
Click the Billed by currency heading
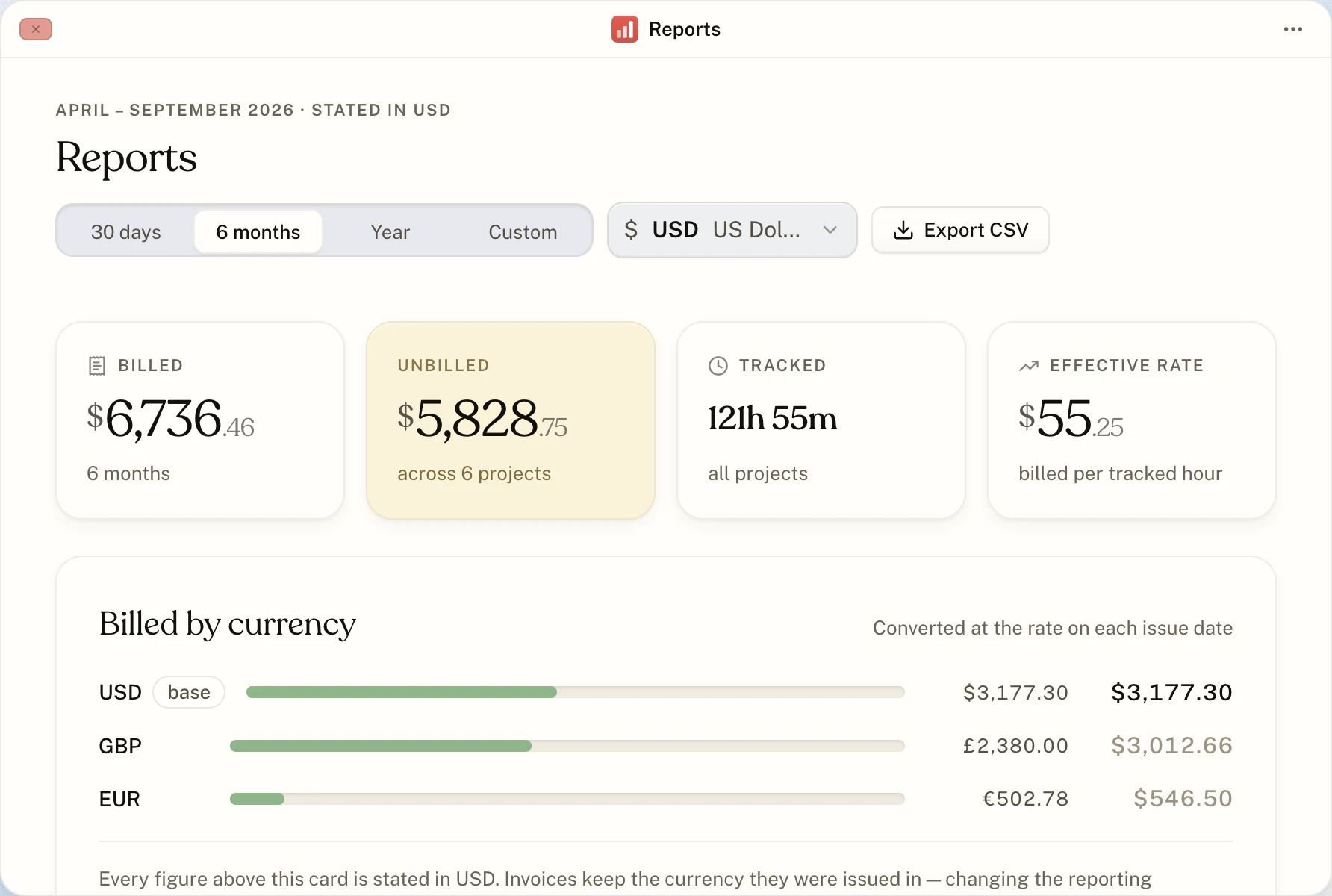pos(228,624)
